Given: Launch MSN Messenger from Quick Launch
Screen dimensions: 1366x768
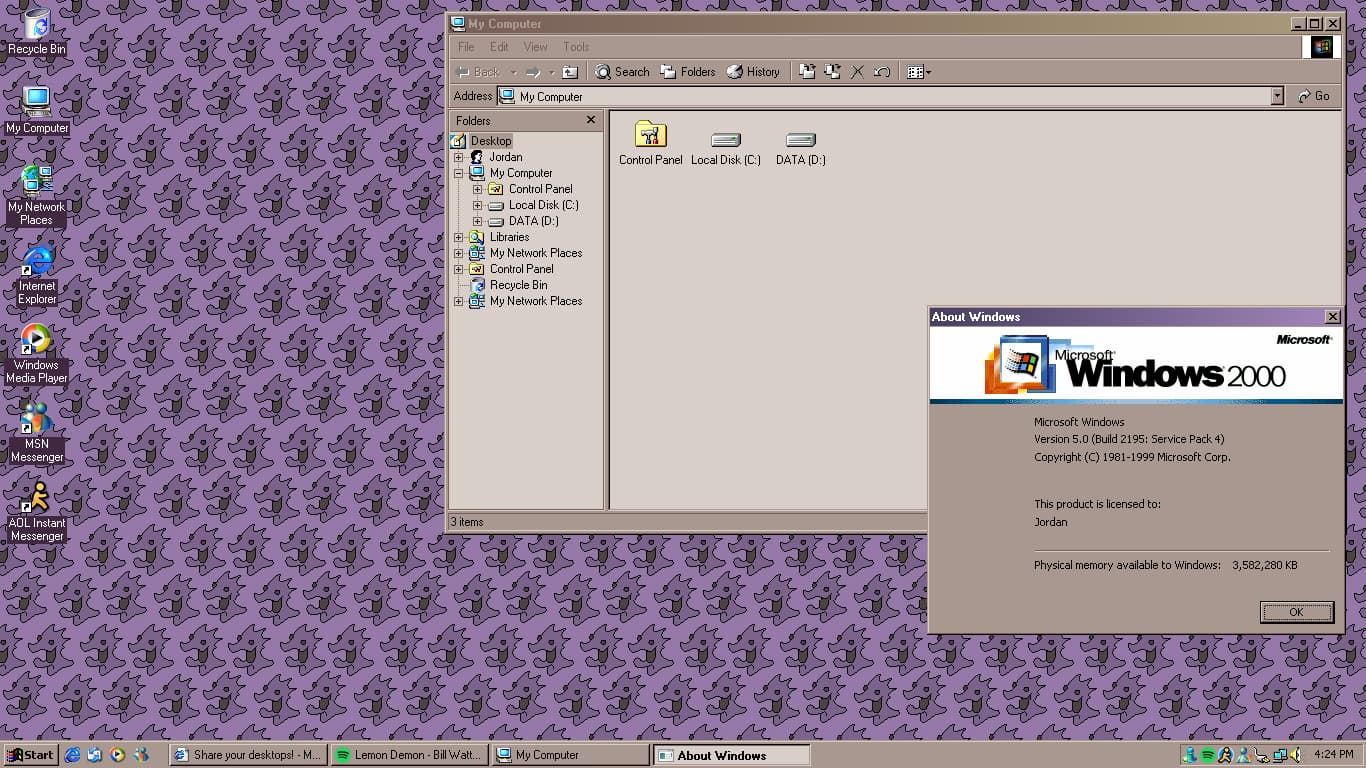Looking at the screenshot, I should [x=141, y=755].
